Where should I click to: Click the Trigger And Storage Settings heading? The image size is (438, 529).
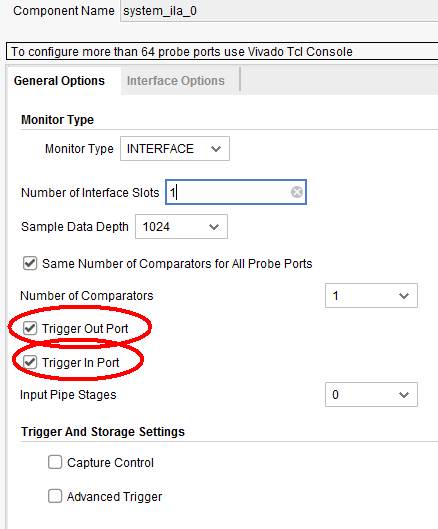click(103, 432)
